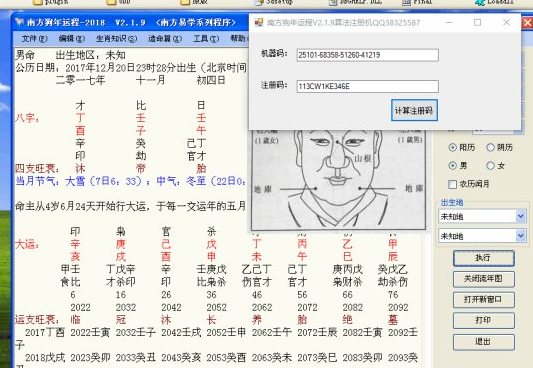Click the red 四支旺衰 label

click(x=37, y=169)
